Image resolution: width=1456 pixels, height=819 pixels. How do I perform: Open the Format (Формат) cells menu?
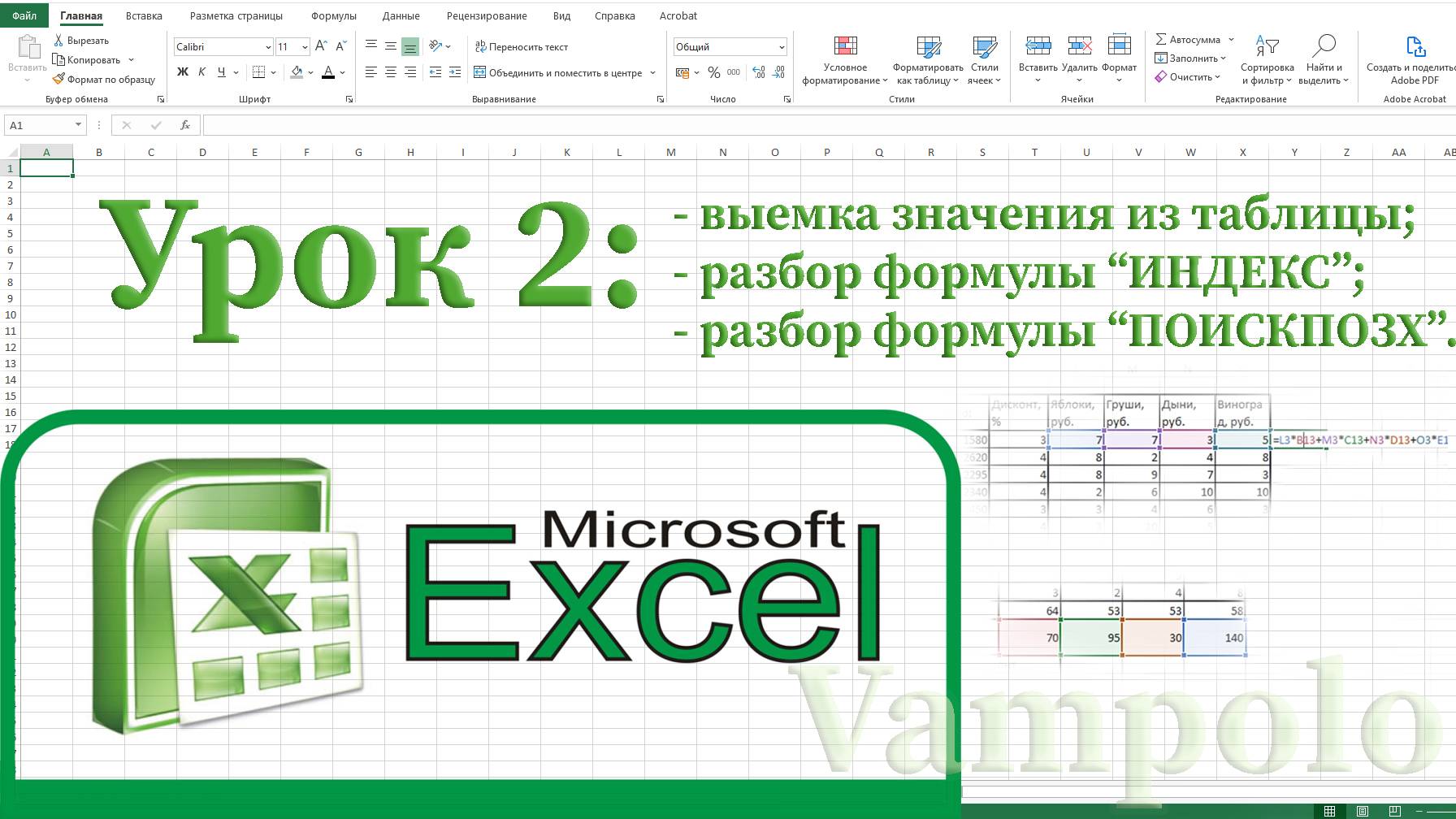1119,59
